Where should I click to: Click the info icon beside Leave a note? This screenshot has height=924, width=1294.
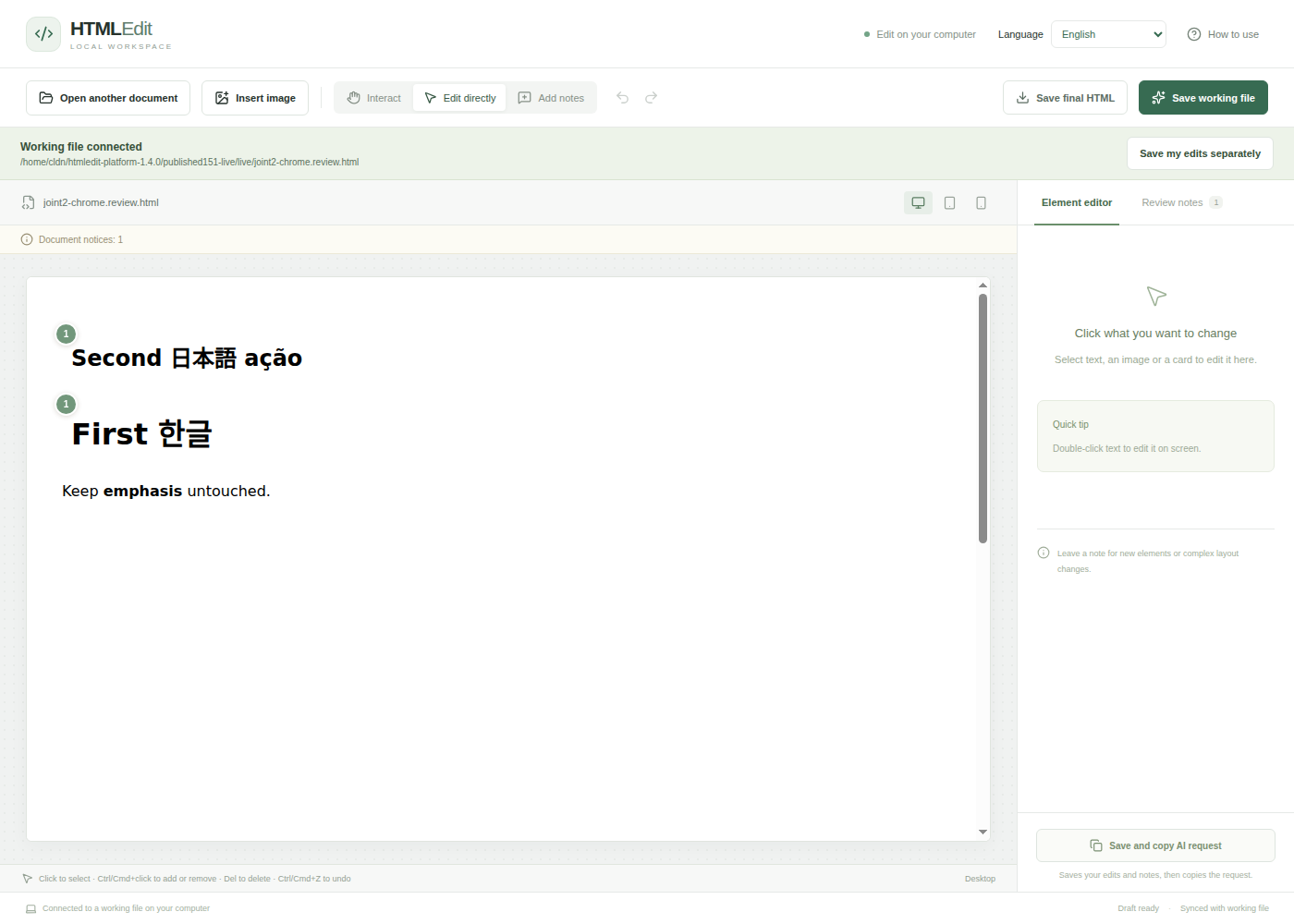(1044, 553)
